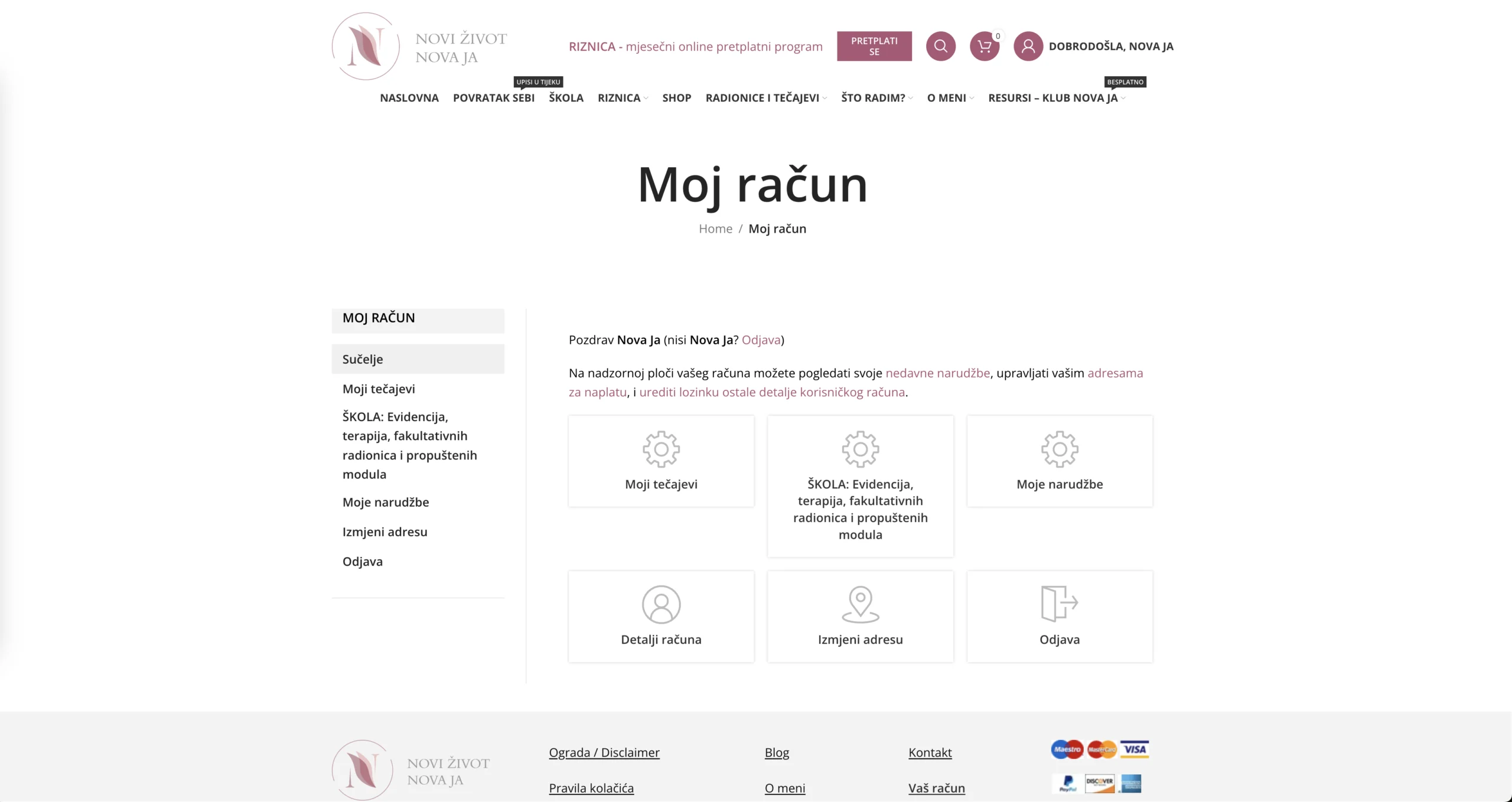Viewport: 1512px width, 802px height.
Task: Click the Novi Život Nova Ja logo
Action: pos(419,46)
